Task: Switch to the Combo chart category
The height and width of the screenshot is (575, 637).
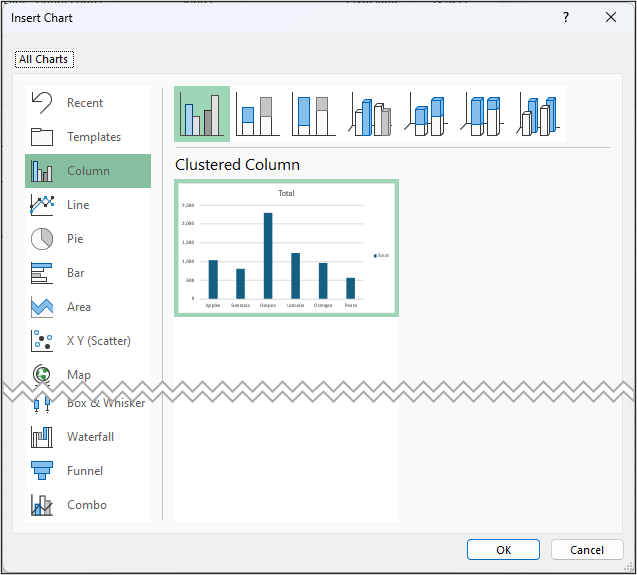Action: coord(86,505)
